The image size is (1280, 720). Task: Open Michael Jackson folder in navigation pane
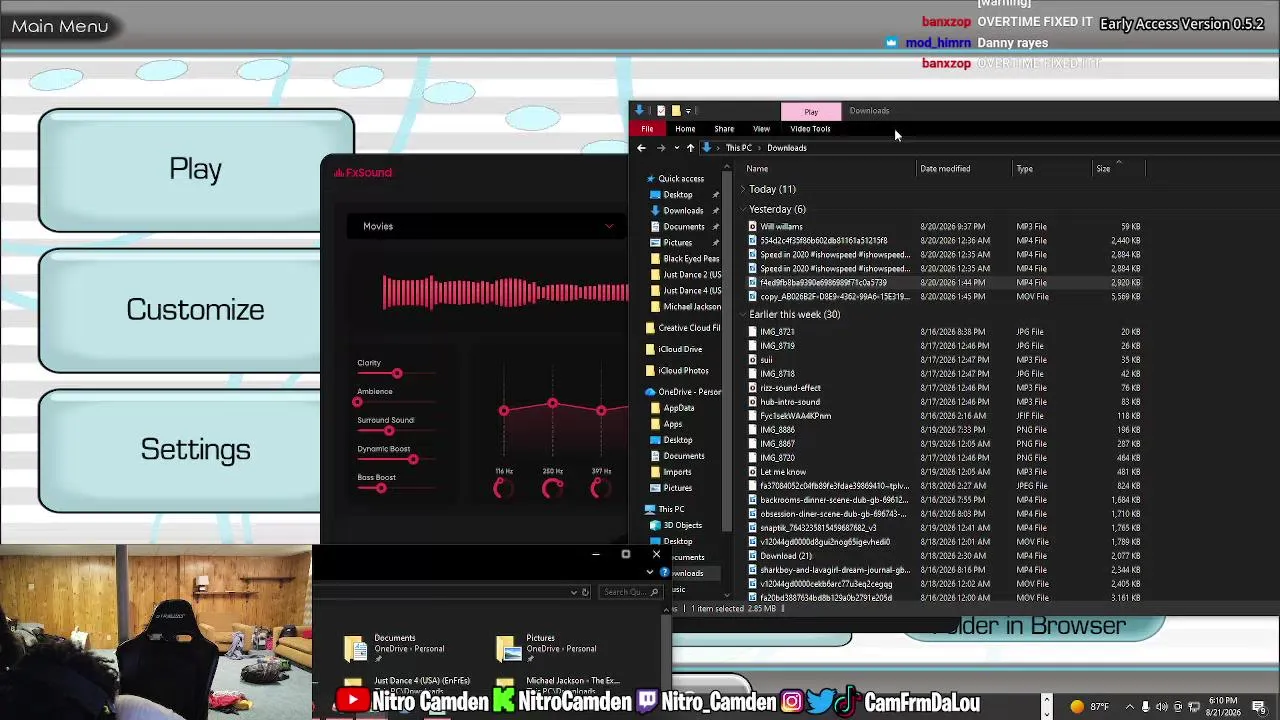pyautogui.click(x=685, y=307)
